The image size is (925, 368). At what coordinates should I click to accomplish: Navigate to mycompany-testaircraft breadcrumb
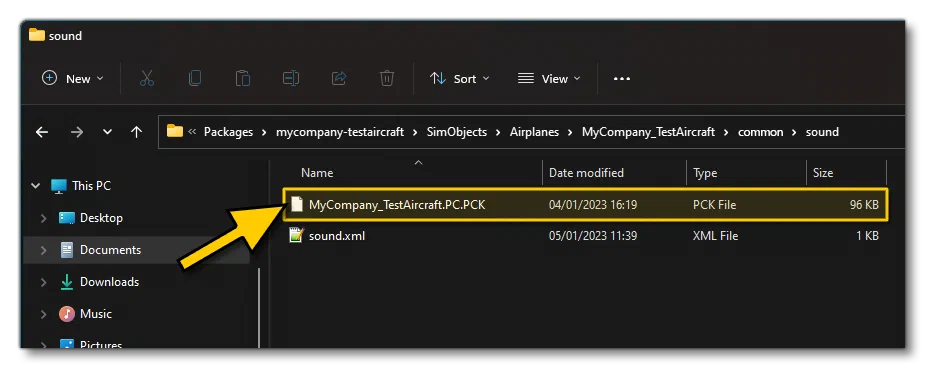pyautogui.click(x=340, y=132)
